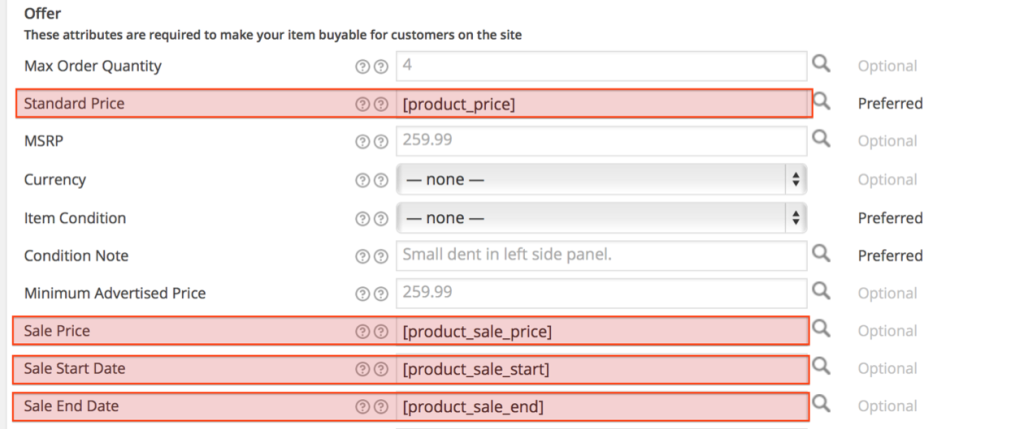
Task: Click the first help icon for Max Order Quantity
Action: 363,67
